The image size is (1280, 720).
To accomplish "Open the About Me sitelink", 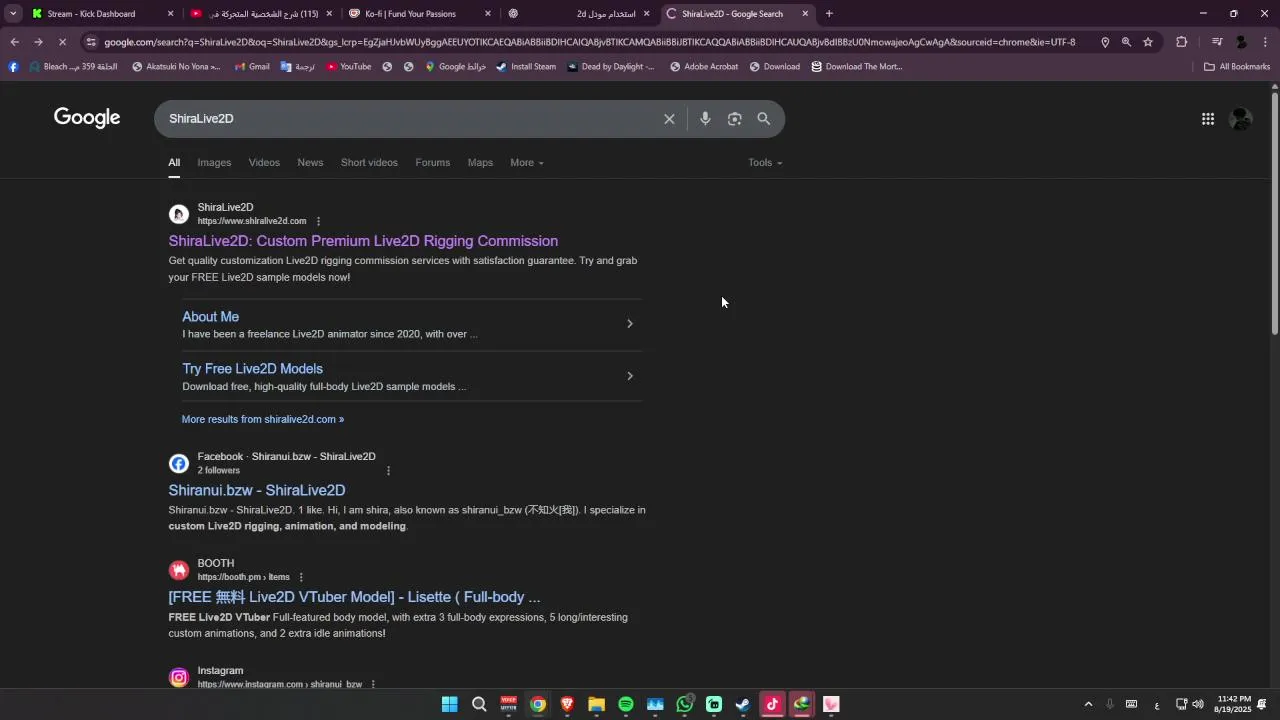I will point(210,317).
